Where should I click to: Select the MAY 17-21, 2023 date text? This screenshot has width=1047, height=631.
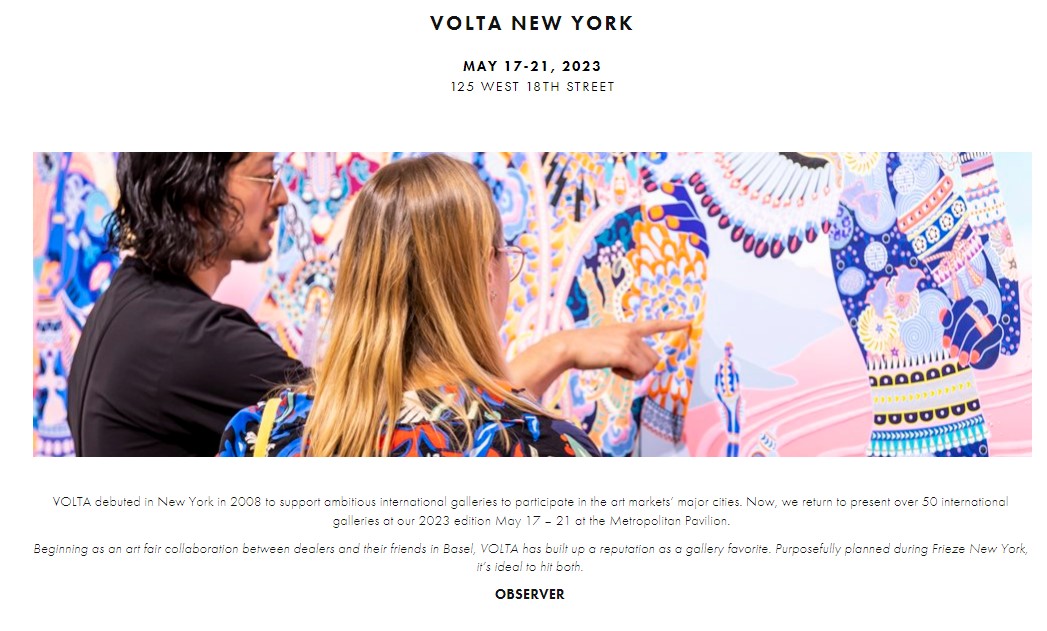(x=532, y=66)
